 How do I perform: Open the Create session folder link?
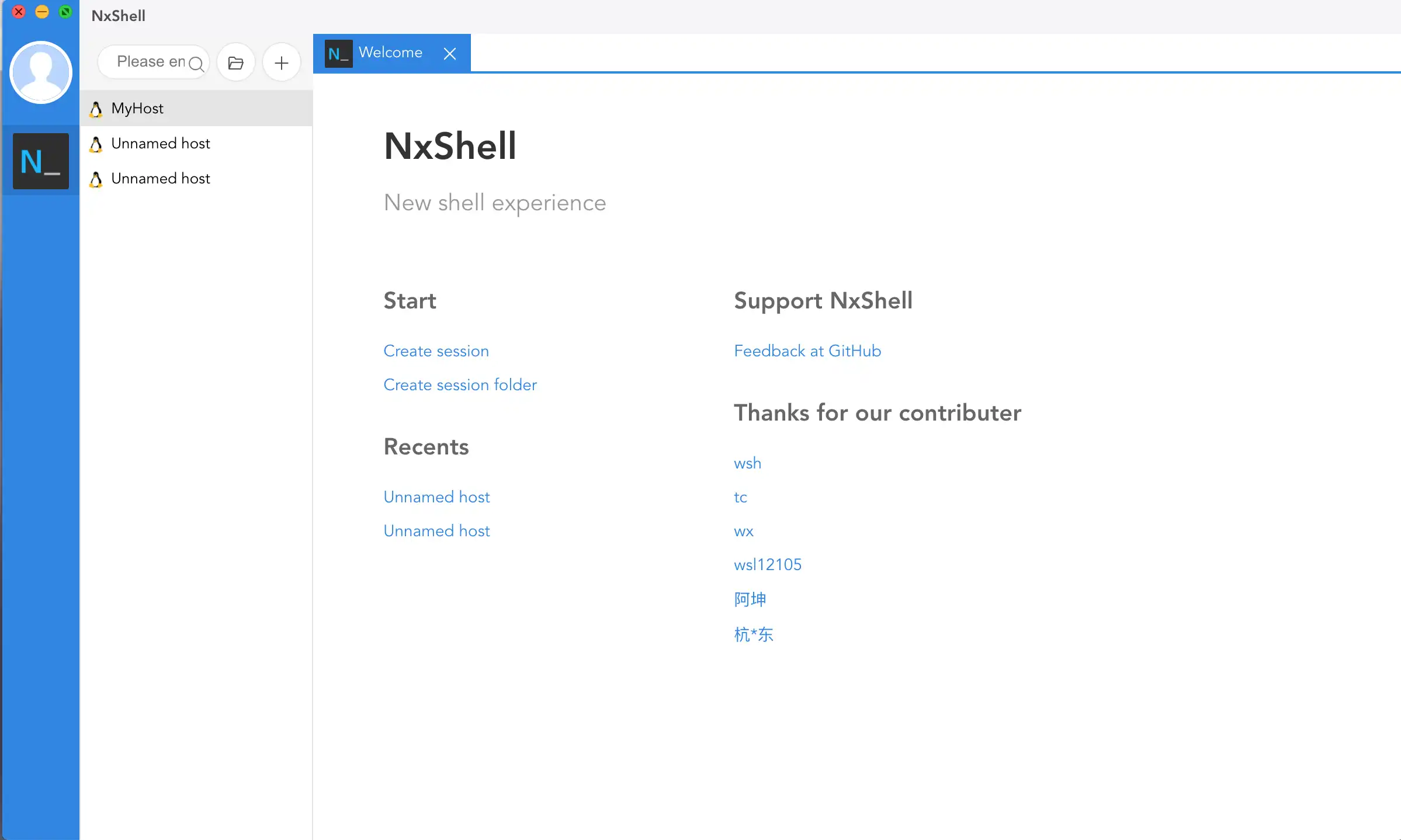coord(460,385)
